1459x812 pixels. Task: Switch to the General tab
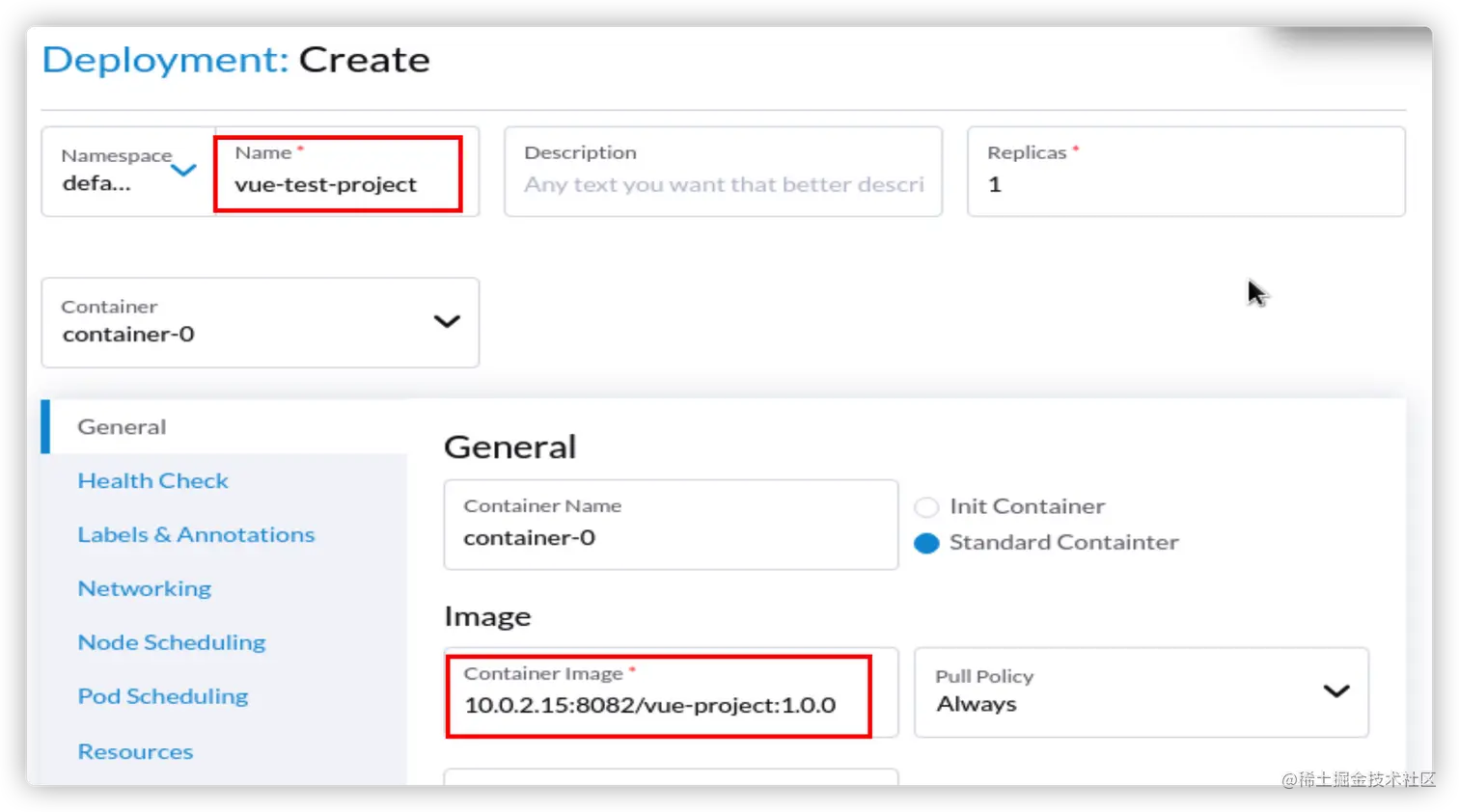122,427
